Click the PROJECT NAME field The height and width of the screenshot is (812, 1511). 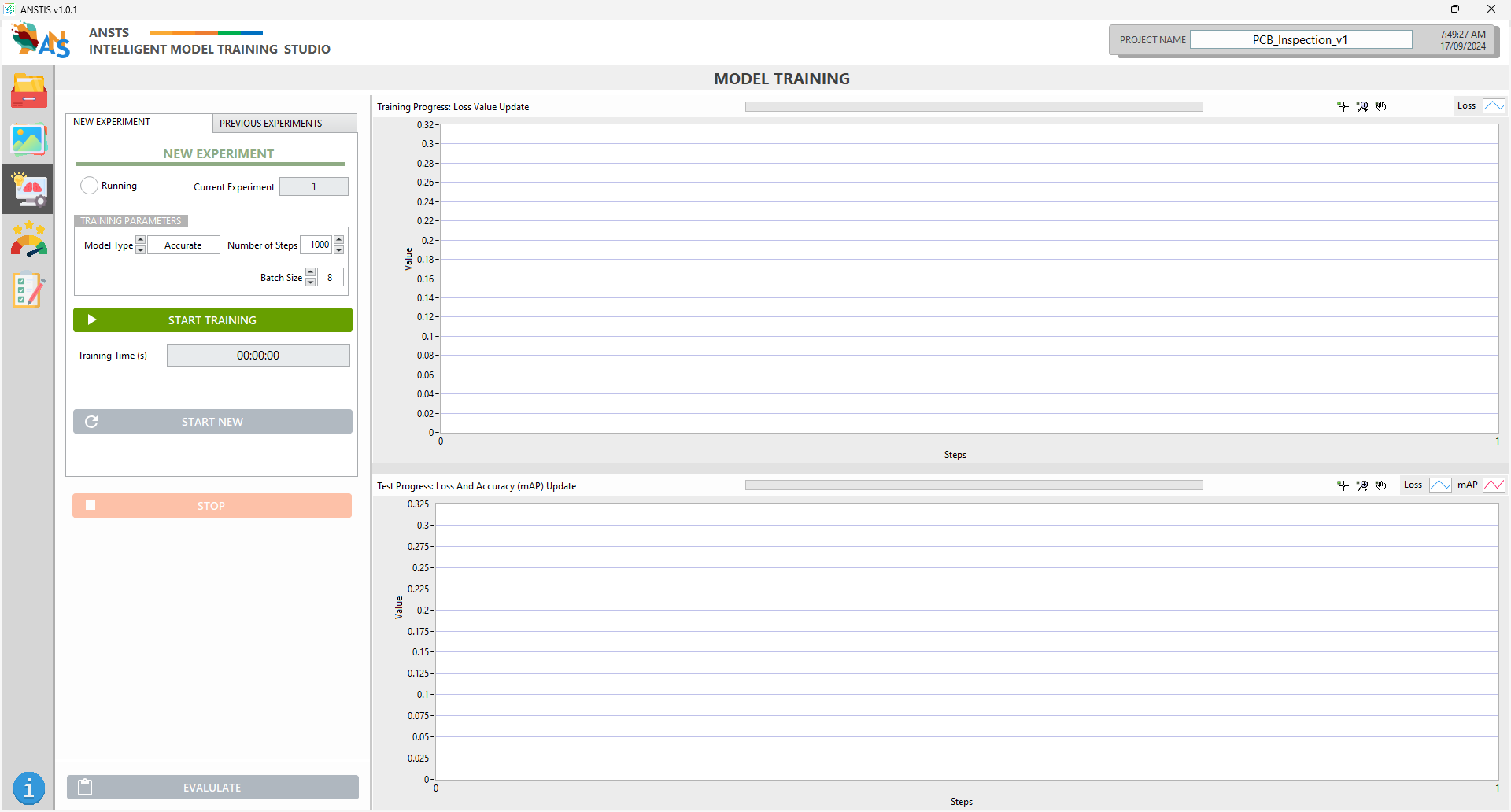click(x=1300, y=40)
